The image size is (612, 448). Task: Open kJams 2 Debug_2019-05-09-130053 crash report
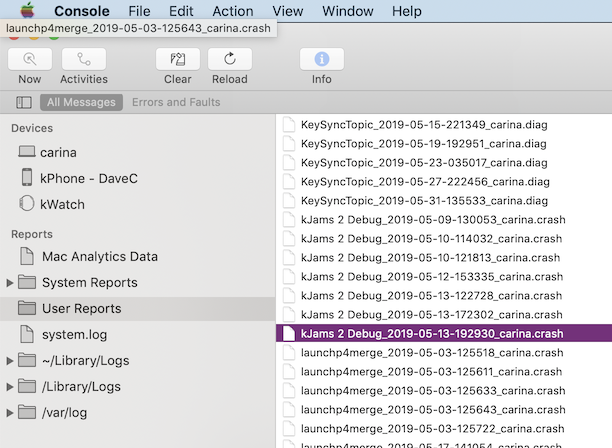point(433,220)
